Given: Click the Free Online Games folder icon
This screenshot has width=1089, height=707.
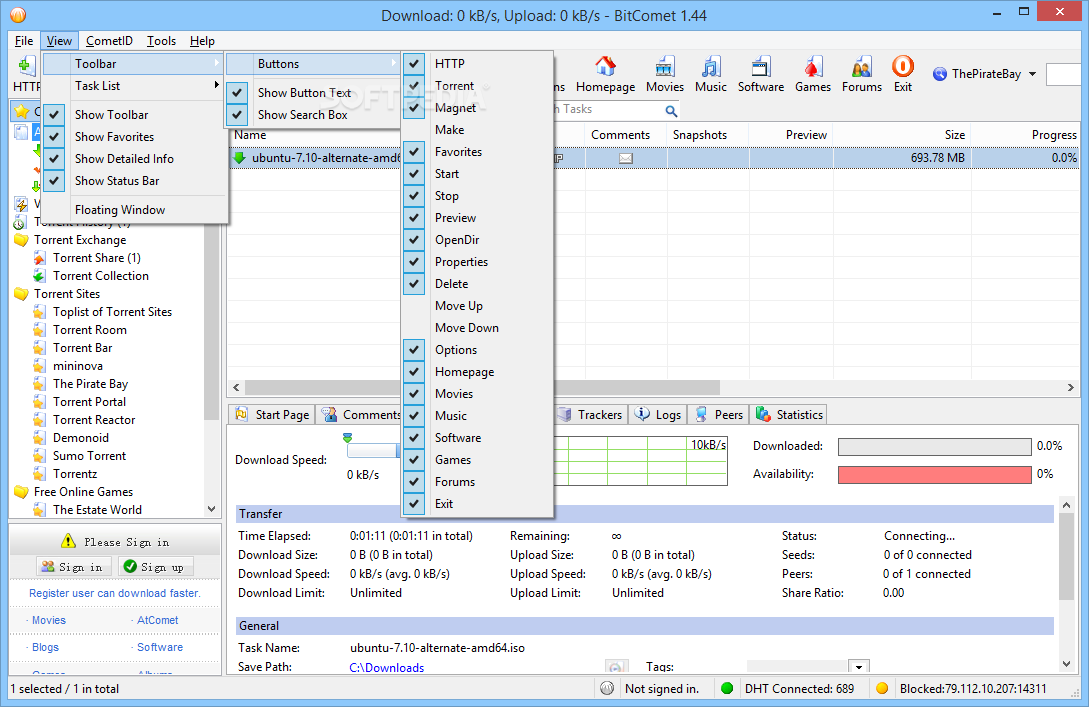Looking at the screenshot, I should click(21, 492).
